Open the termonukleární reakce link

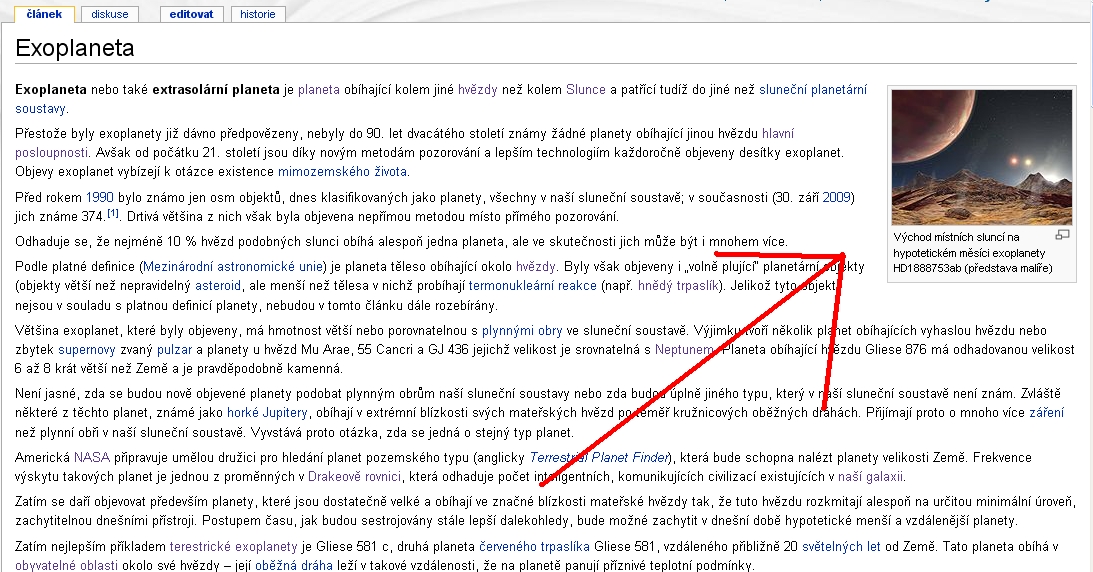pyautogui.click(x=533, y=286)
